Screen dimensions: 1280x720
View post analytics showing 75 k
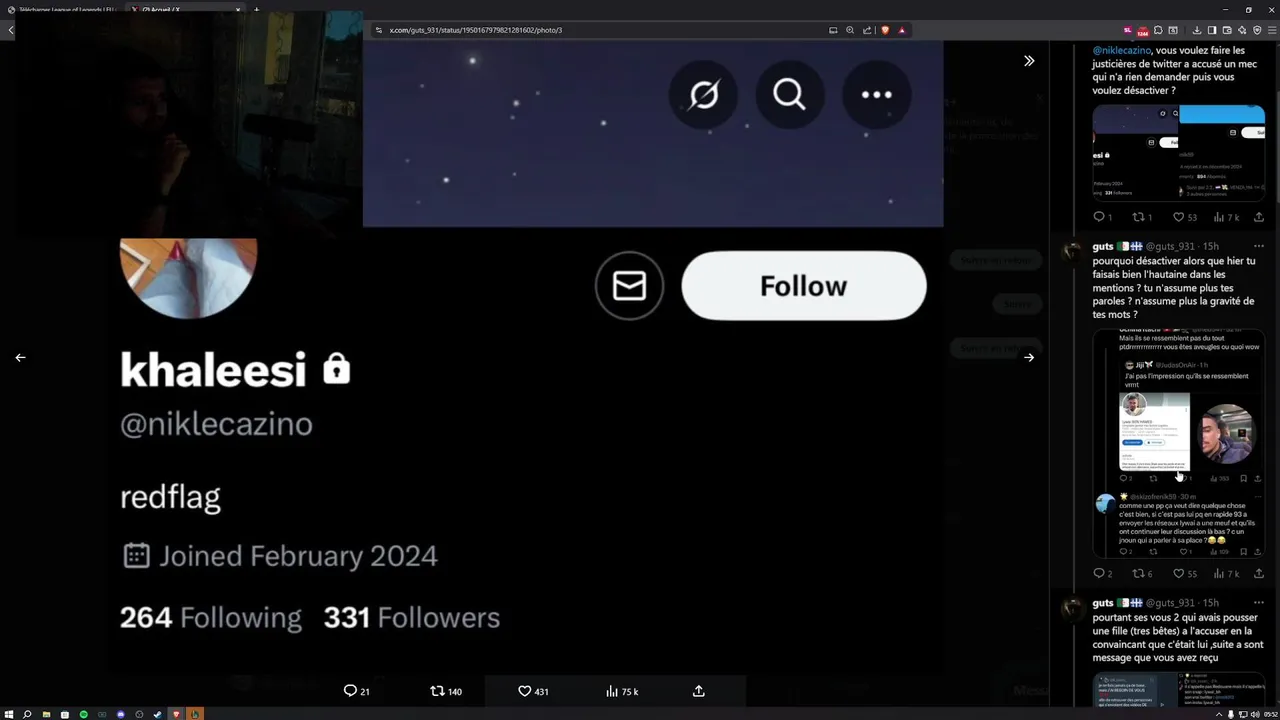(622, 691)
